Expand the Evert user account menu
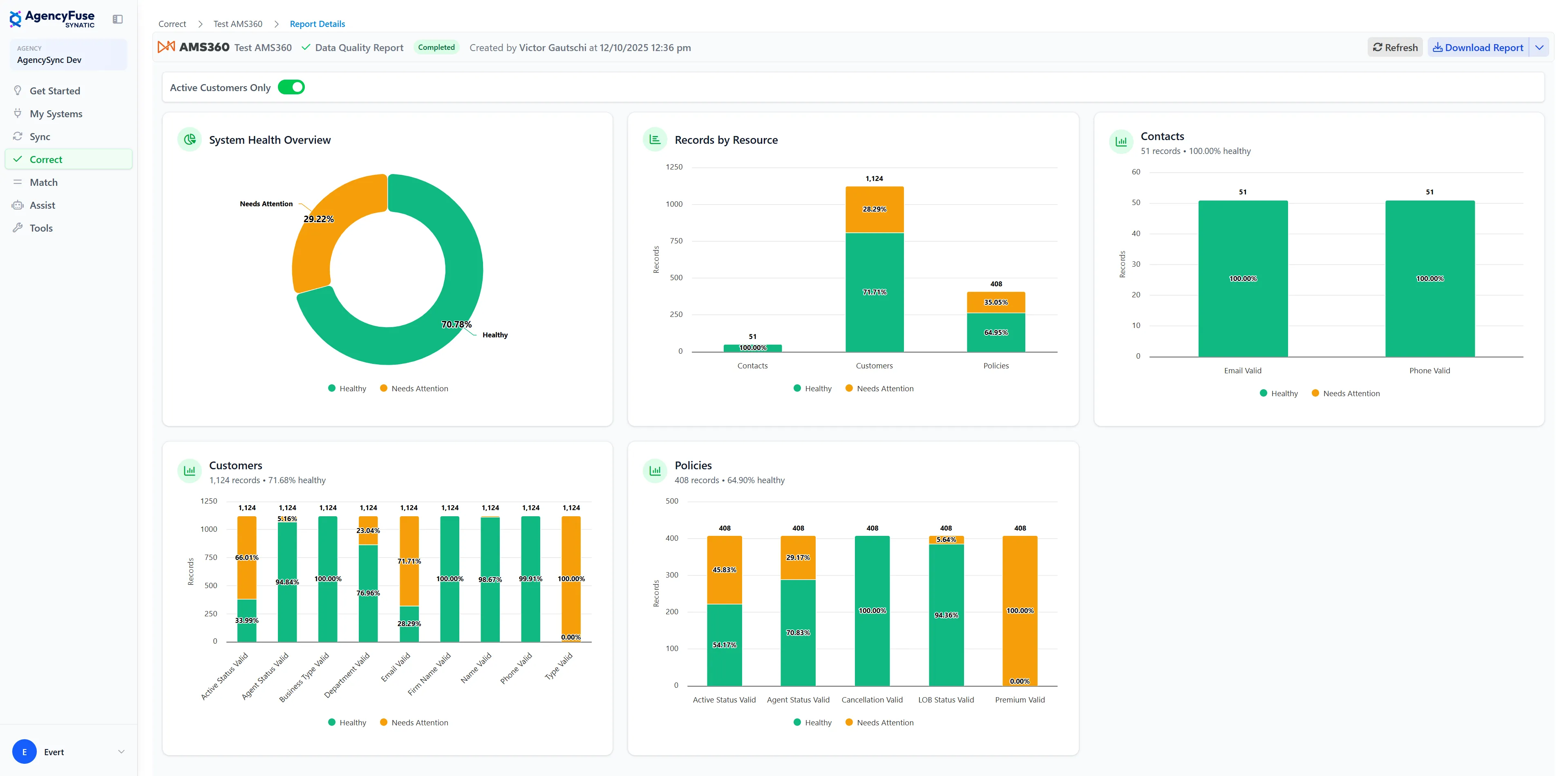 [121, 751]
